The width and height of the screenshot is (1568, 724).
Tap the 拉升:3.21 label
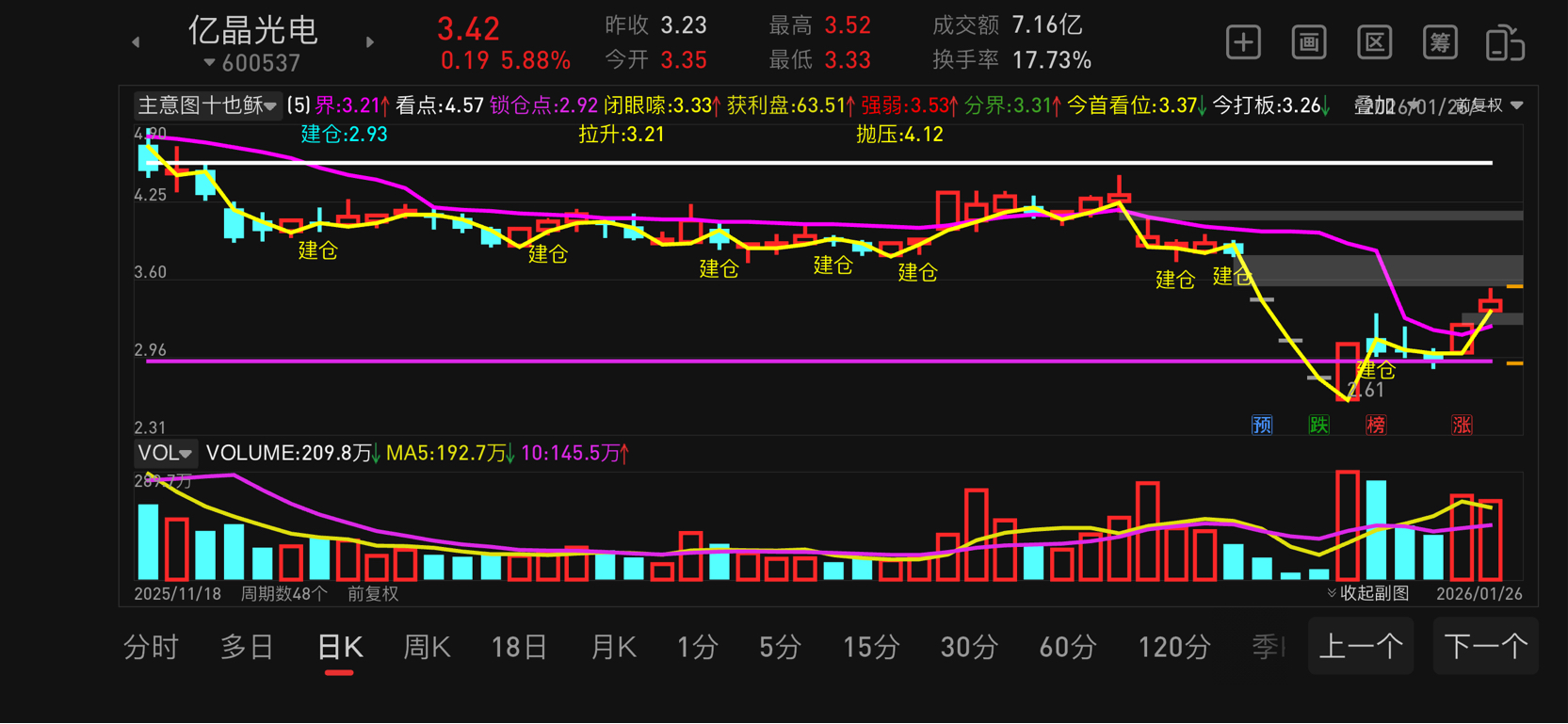coord(622,134)
